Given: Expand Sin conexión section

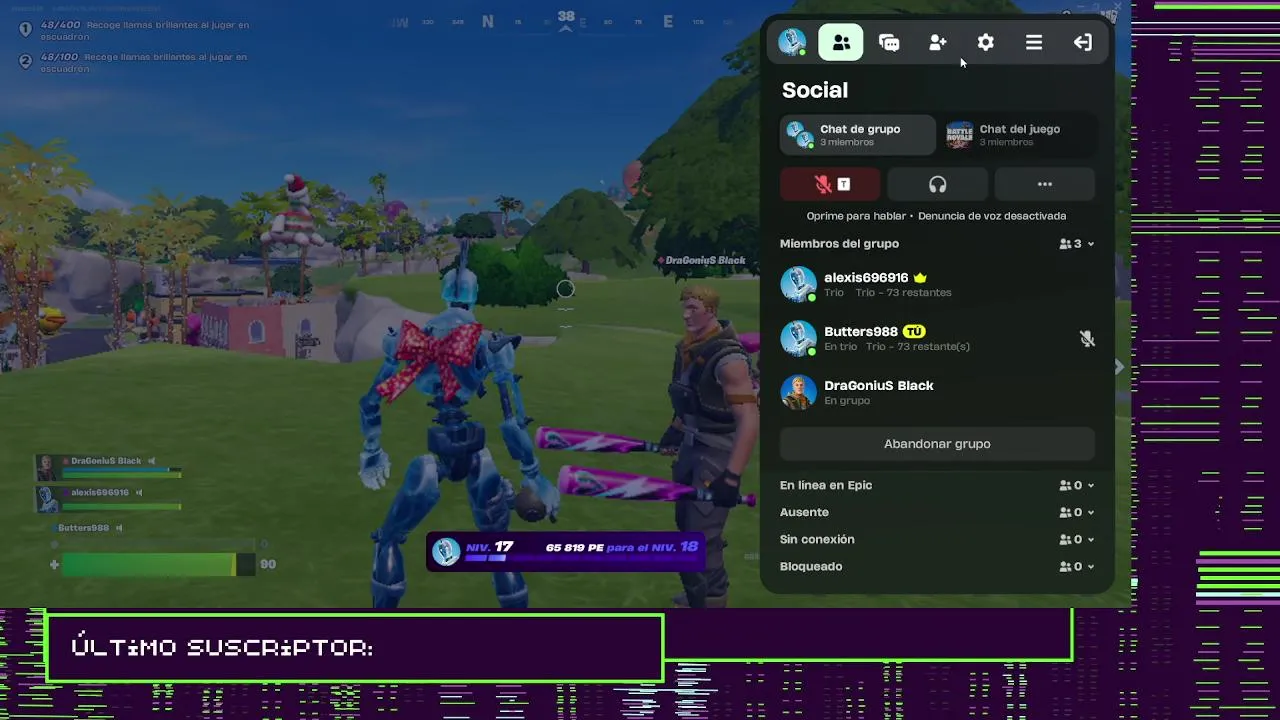Looking at the screenshot, I should point(937,539).
